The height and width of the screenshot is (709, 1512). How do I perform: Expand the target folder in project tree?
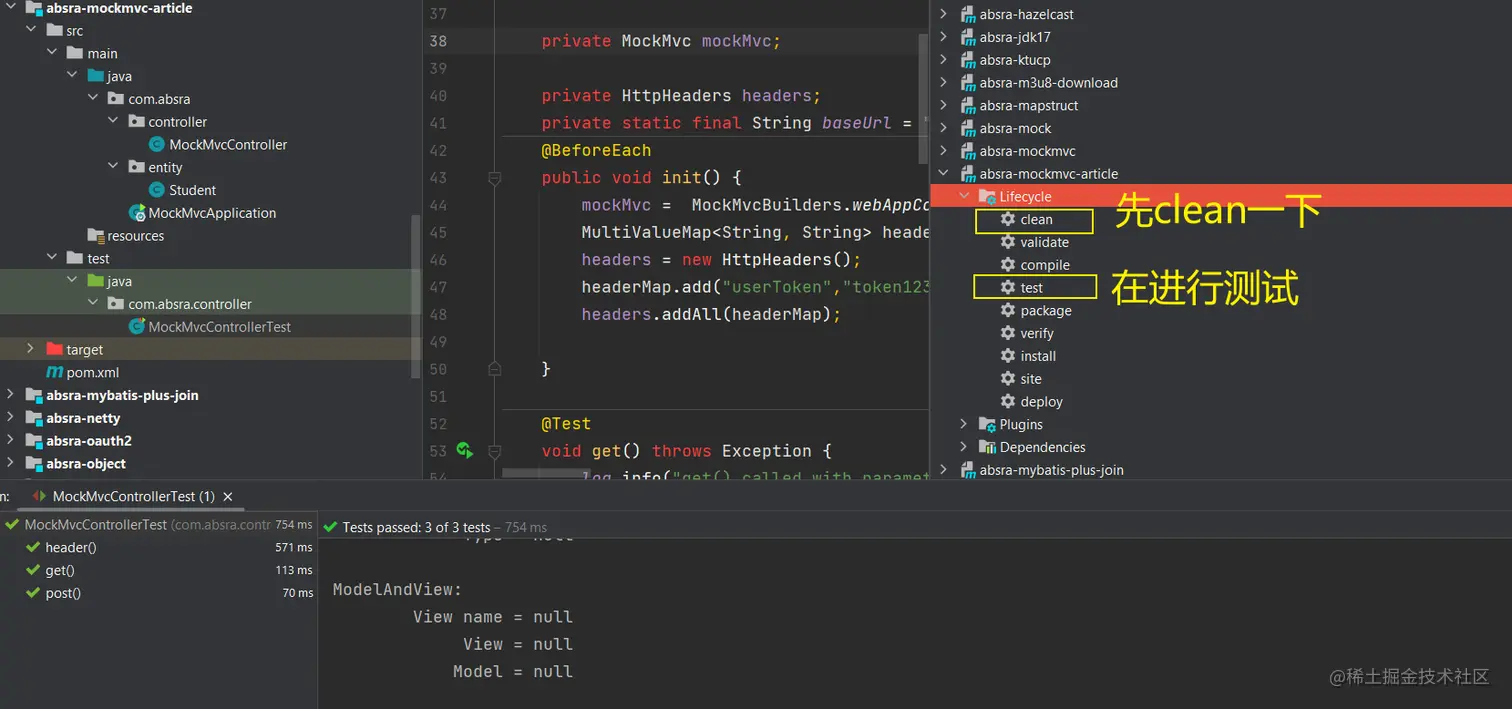point(30,349)
